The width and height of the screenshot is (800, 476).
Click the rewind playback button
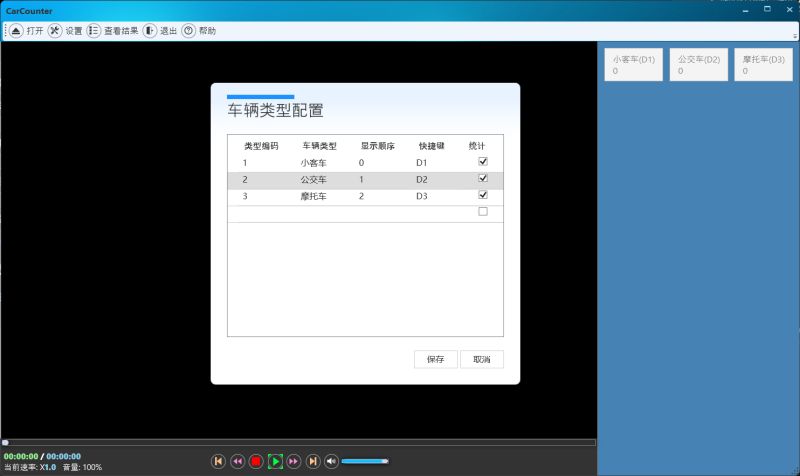tap(237, 461)
